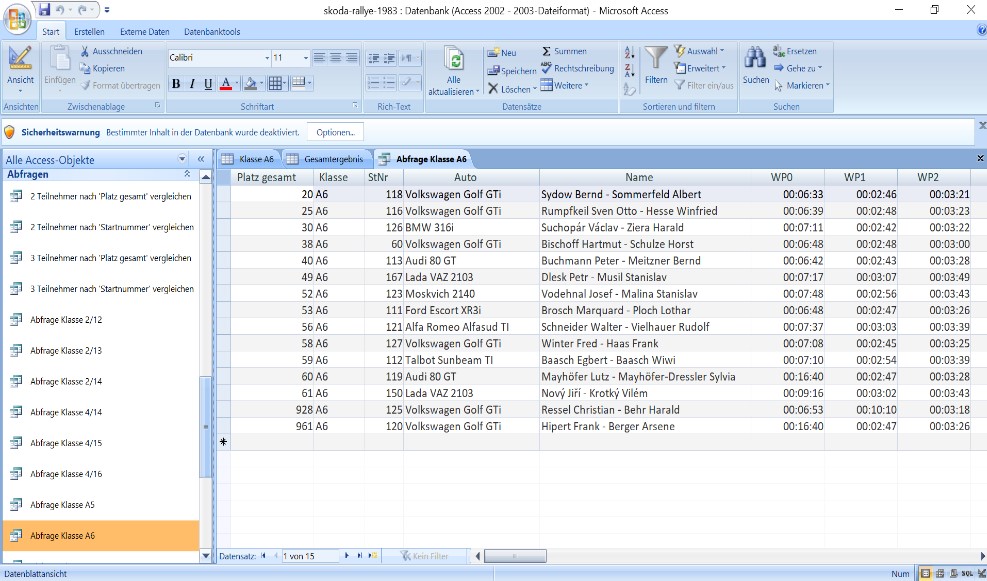Switch to the Klasse A6 table tab

[249, 159]
